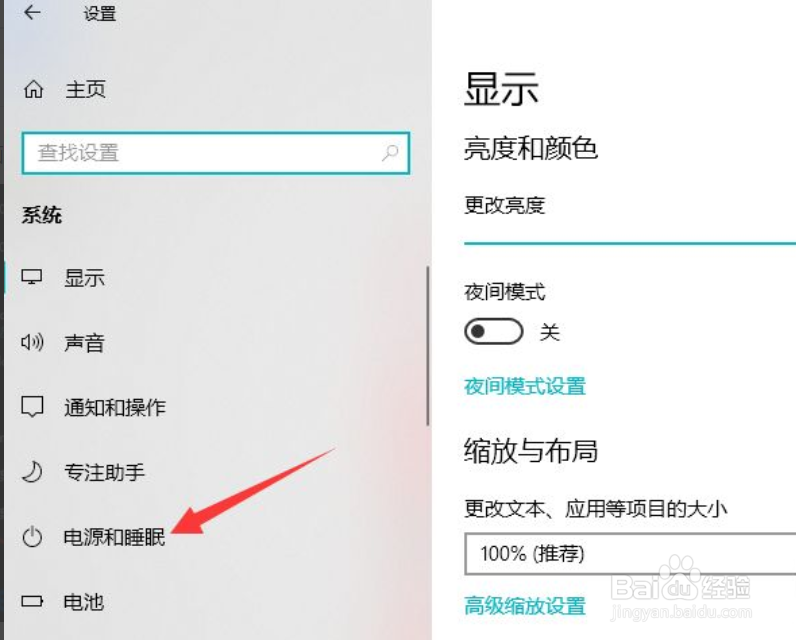Open 夜间模式设置 link
The width and height of the screenshot is (796, 640).
pyautogui.click(x=525, y=386)
